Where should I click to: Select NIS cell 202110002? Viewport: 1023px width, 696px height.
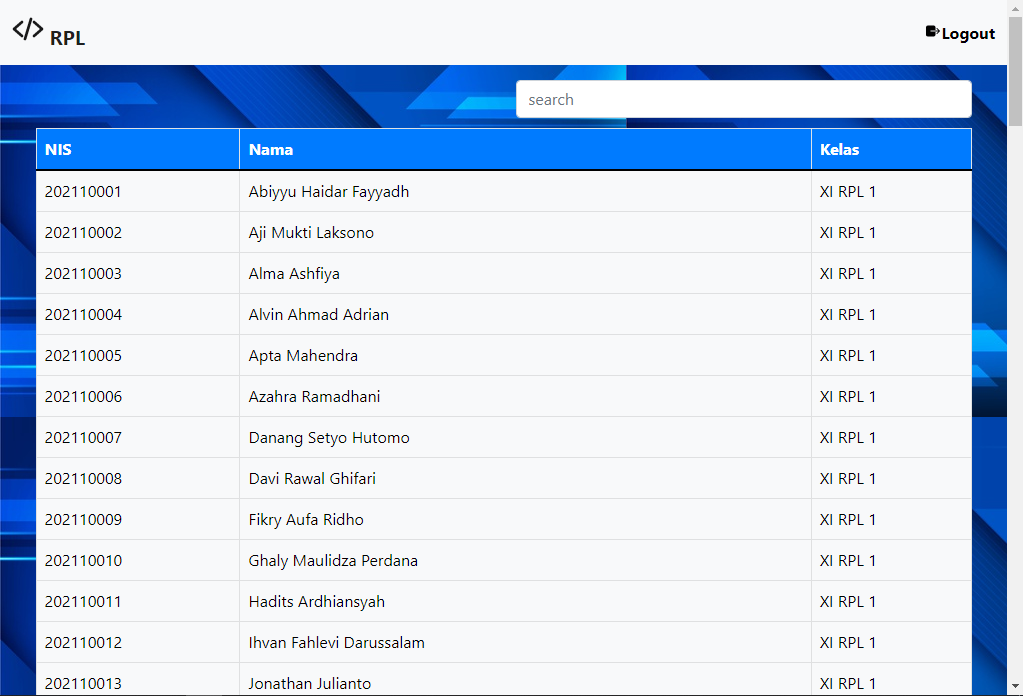pyautogui.click(x=83, y=233)
